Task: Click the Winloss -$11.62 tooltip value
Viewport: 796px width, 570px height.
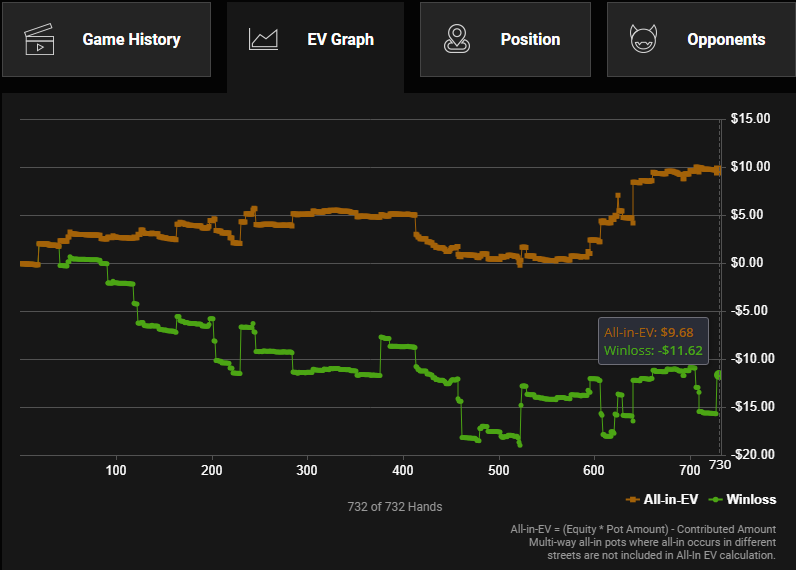Action: pos(678,351)
